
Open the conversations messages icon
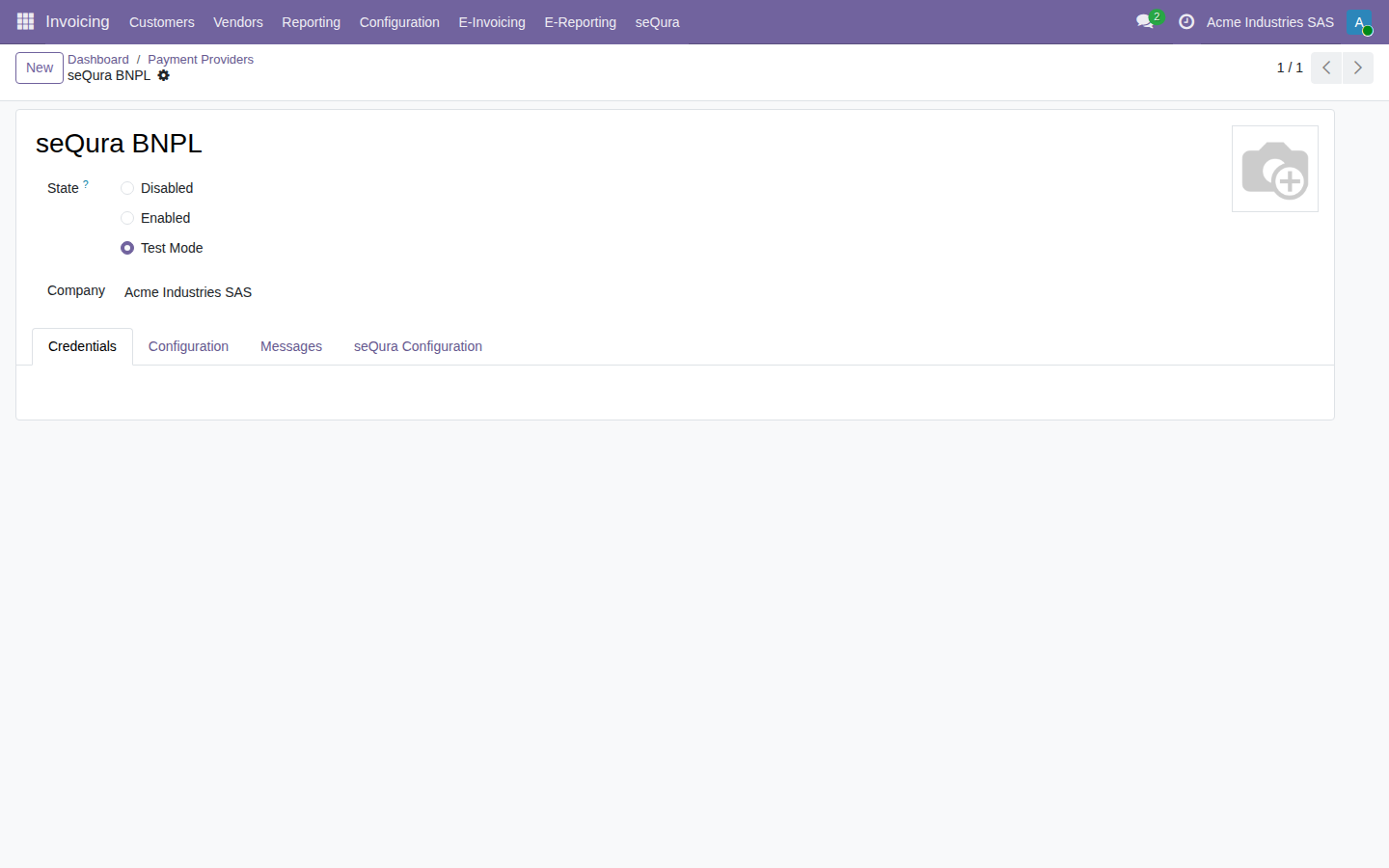click(x=1145, y=21)
